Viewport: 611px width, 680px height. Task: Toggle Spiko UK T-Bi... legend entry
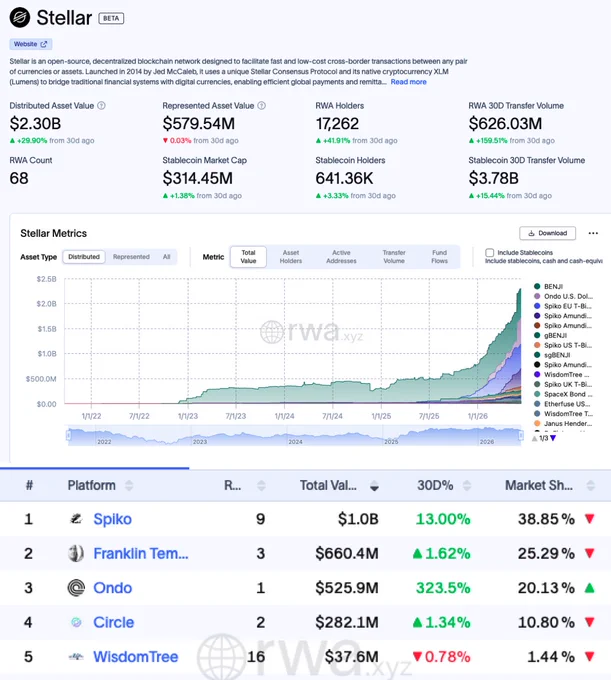coord(563,384)
